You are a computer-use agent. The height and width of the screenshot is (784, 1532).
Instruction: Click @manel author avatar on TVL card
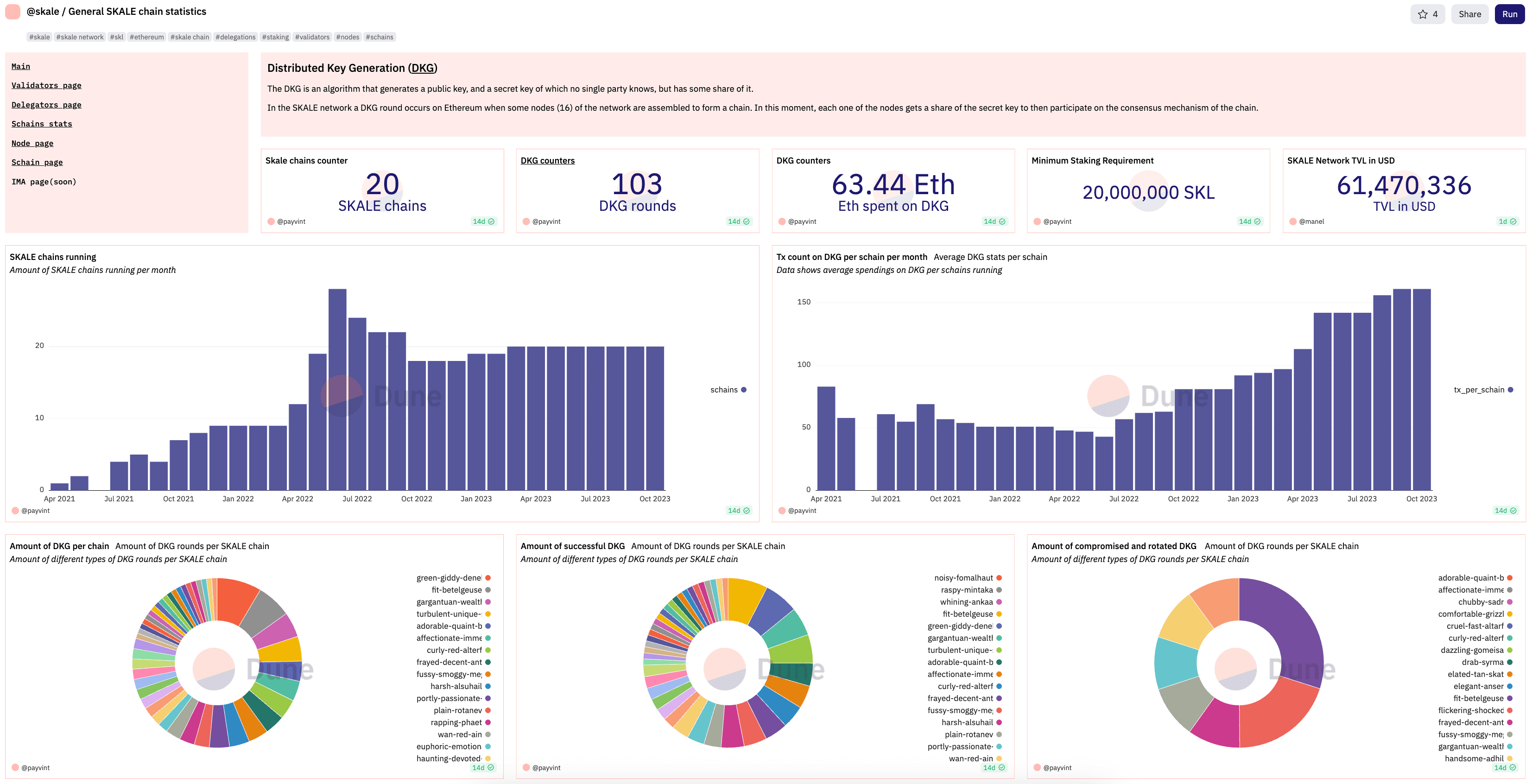click(x=1292, y=221)
